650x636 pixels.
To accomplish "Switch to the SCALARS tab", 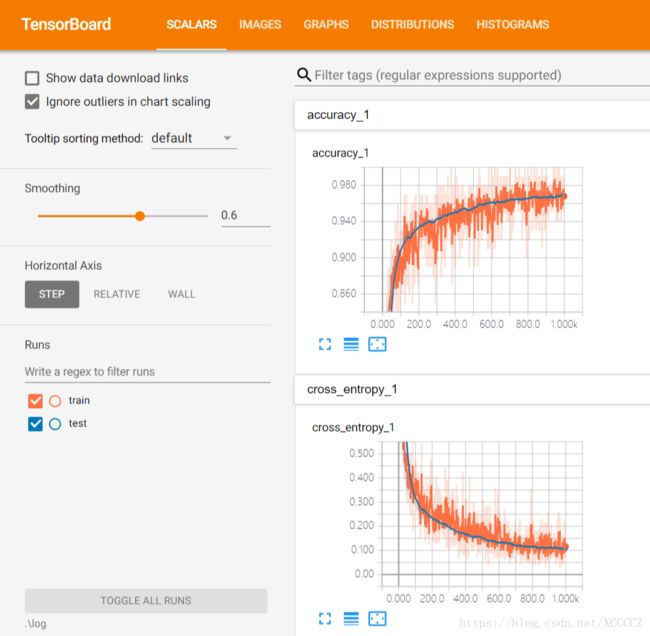I will (x=192, y=24).
